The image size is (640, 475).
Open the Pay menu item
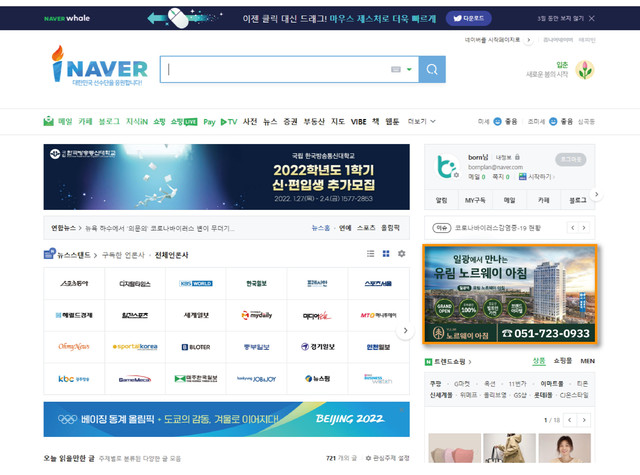point(209,122)
